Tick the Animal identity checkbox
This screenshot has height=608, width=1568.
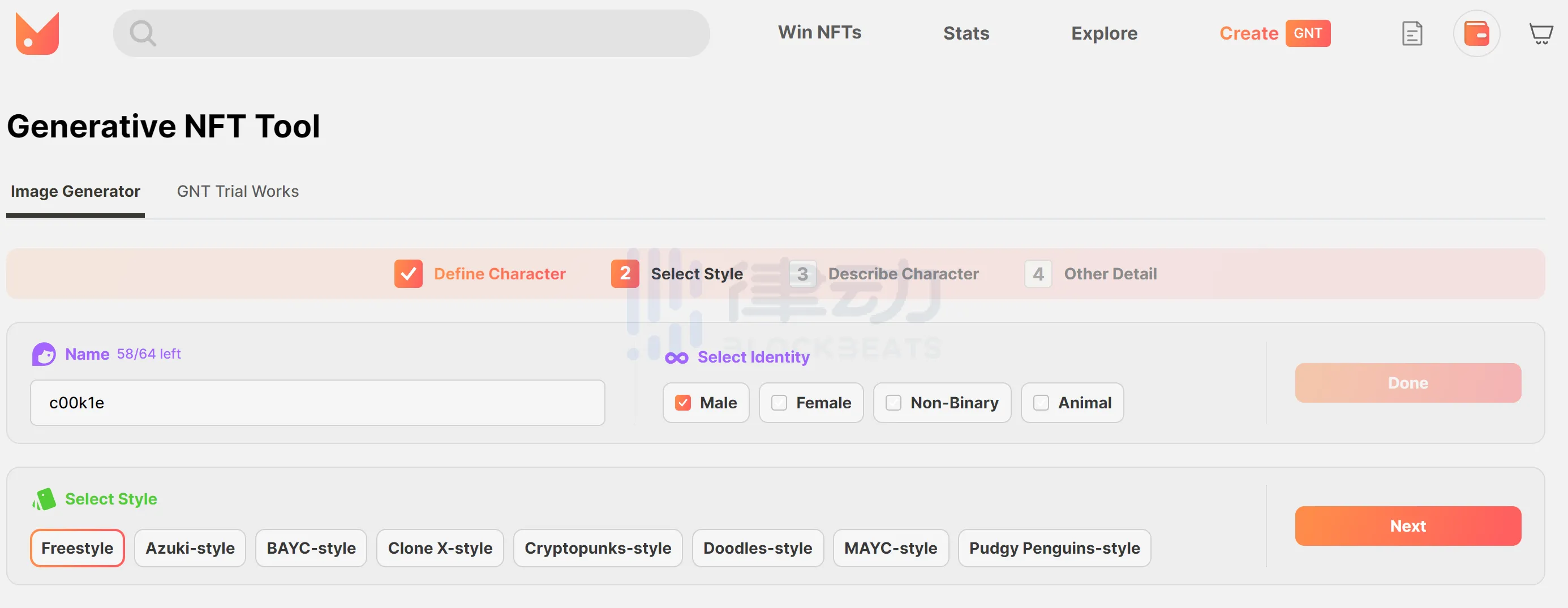1041,403
